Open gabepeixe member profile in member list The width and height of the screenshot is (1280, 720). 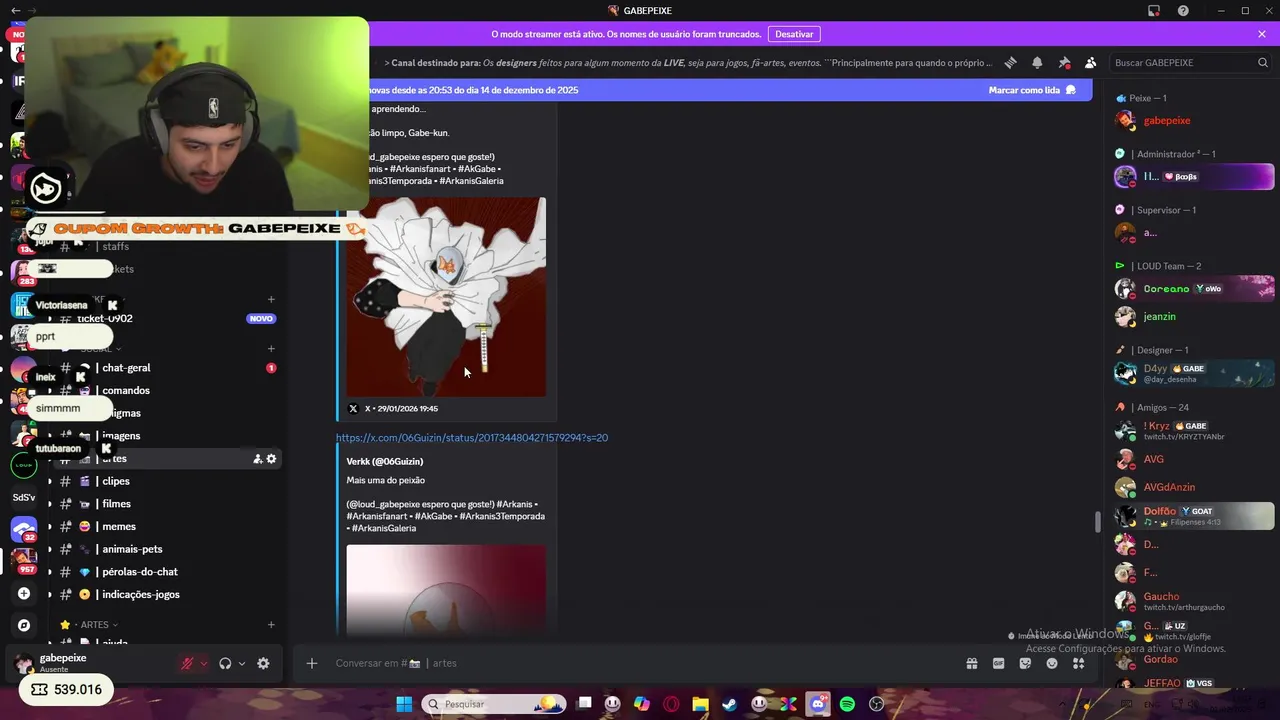(1194, 120)
